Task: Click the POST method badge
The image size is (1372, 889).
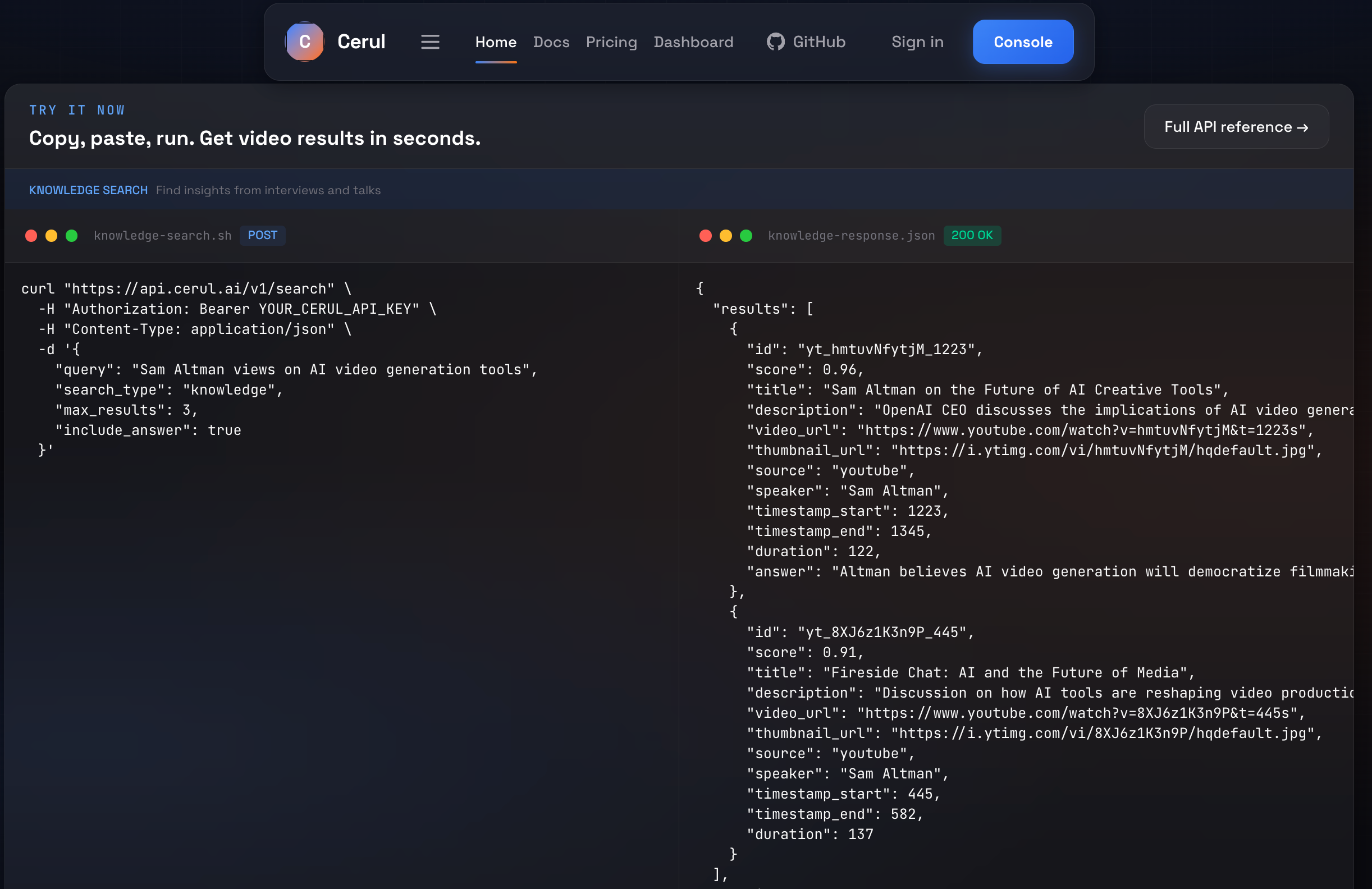Action: [262, 236]
